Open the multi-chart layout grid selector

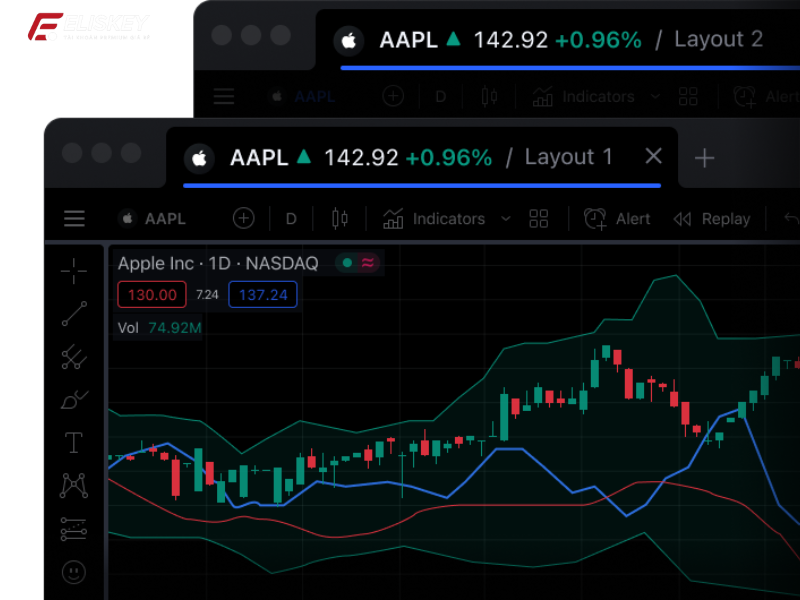pyautogui.click(x=539, y=218)
